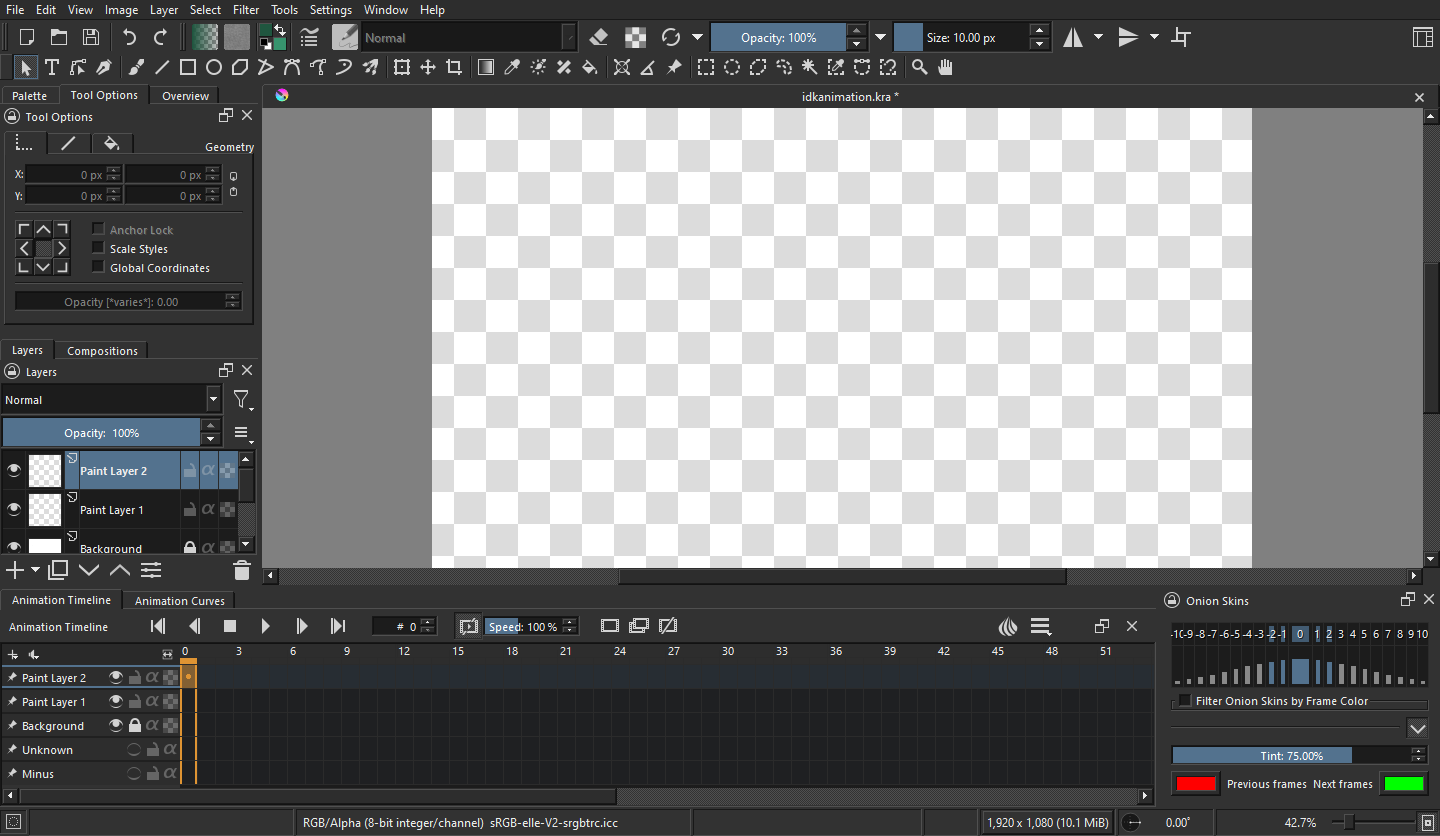1440x836 pixels.
Task: Toggle the onion skins timeline icon
Action: (1008, 626)
